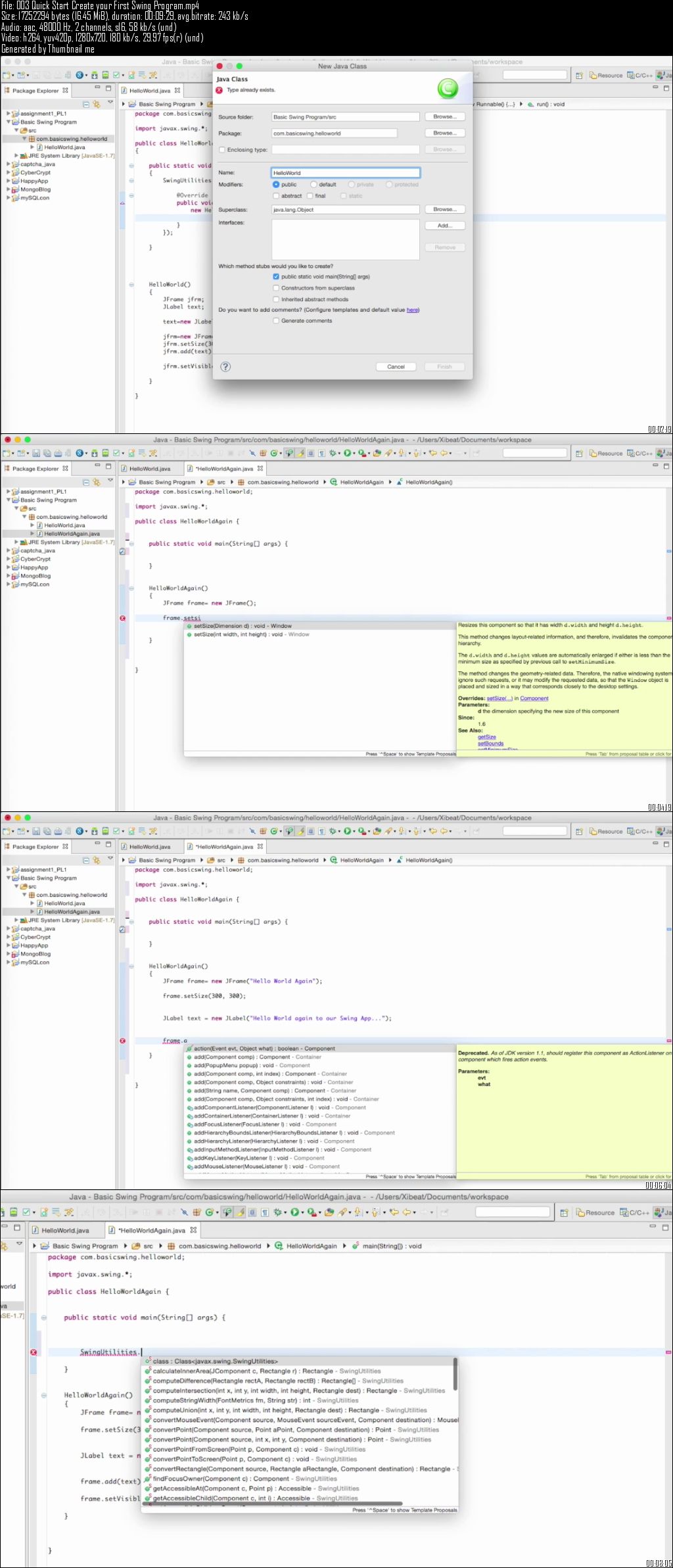Open the C/C++ perspective in bottom SwingUtilities frame

pos(636,1212)
